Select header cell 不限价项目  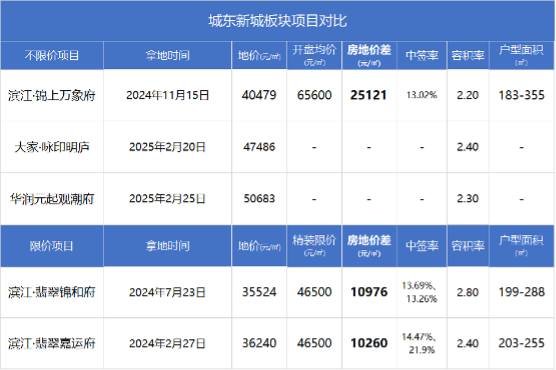point(52,55)
